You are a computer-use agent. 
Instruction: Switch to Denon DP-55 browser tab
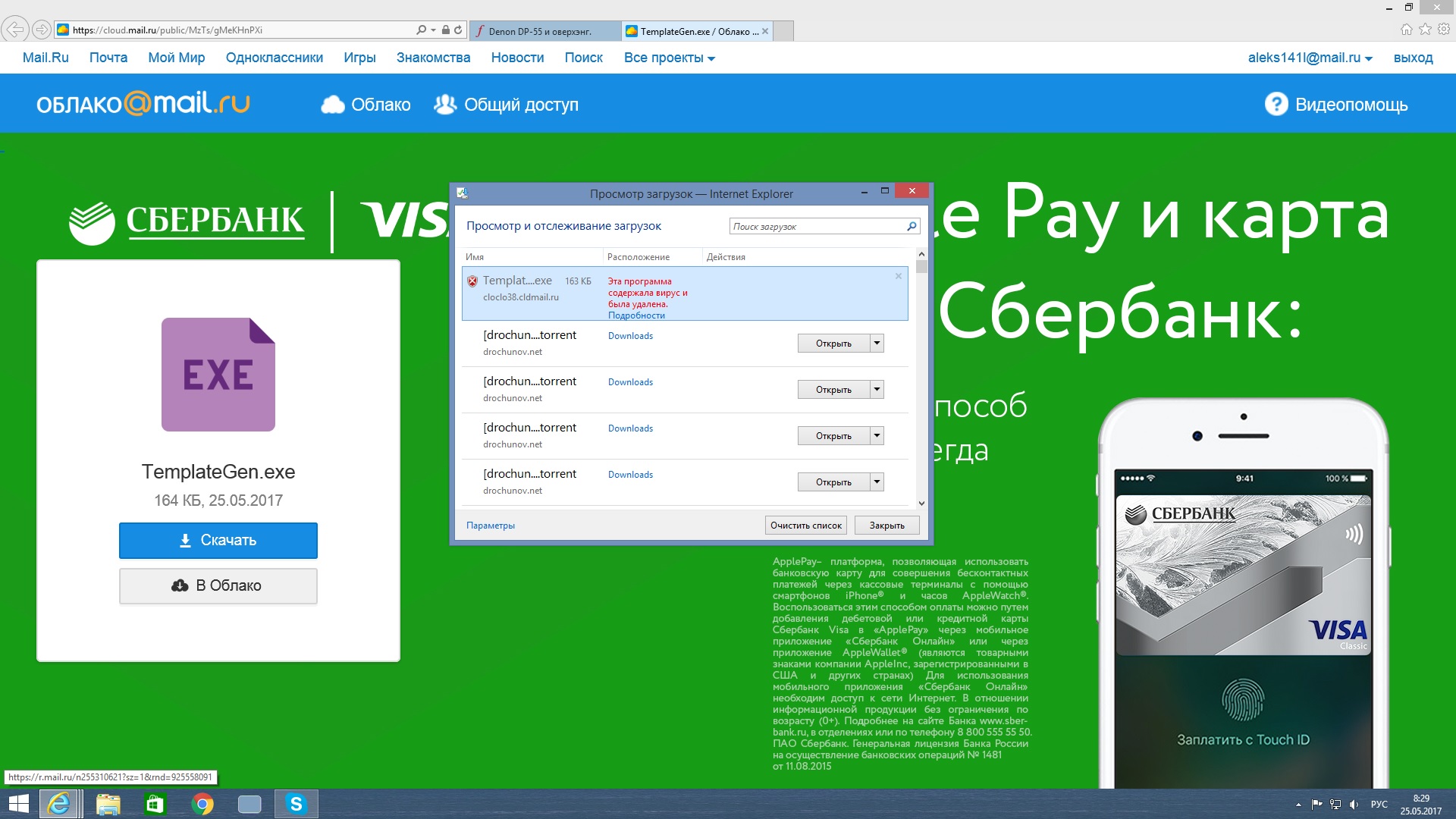pos(540,31)
